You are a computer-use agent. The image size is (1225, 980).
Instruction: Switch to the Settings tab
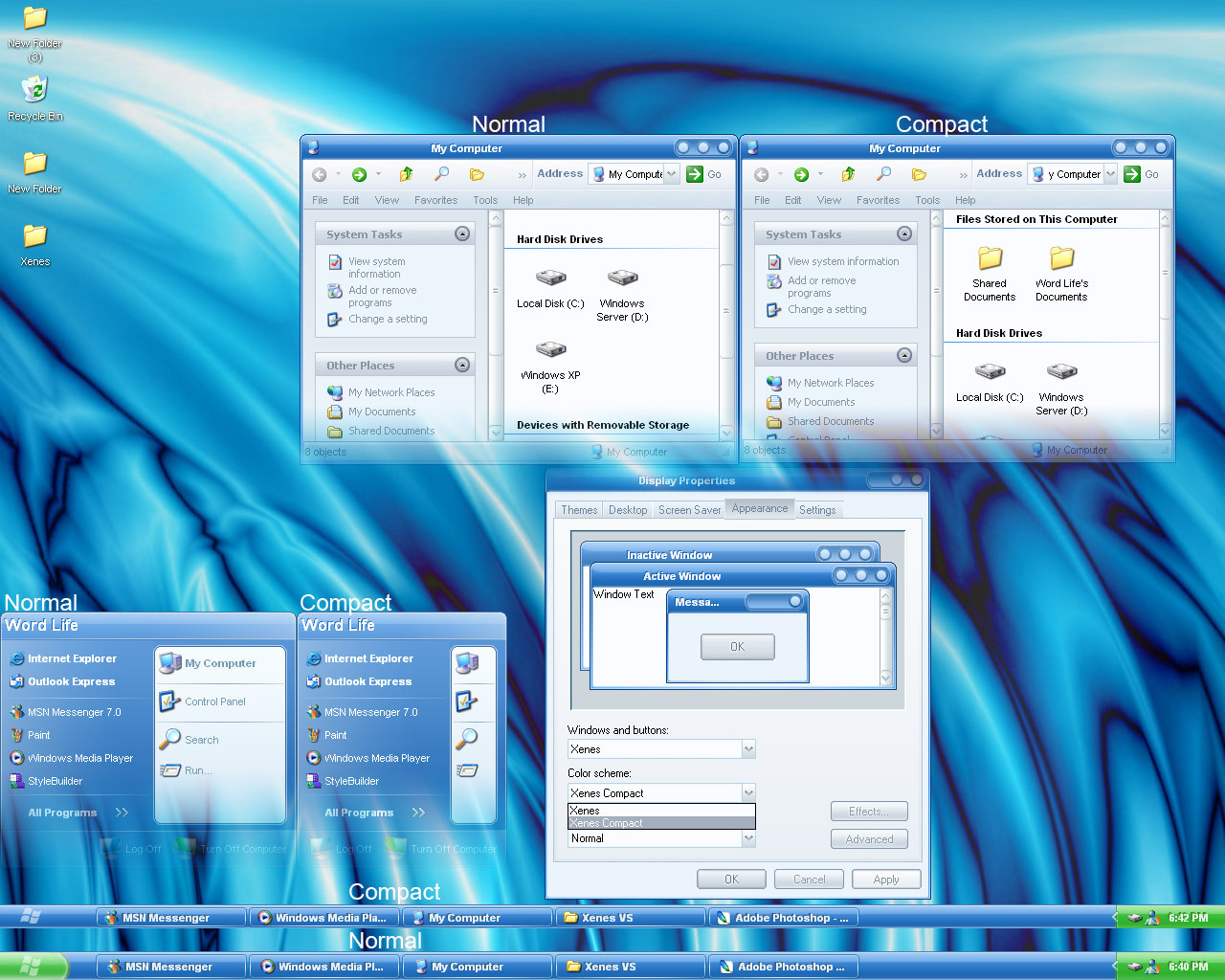[817, 510]
